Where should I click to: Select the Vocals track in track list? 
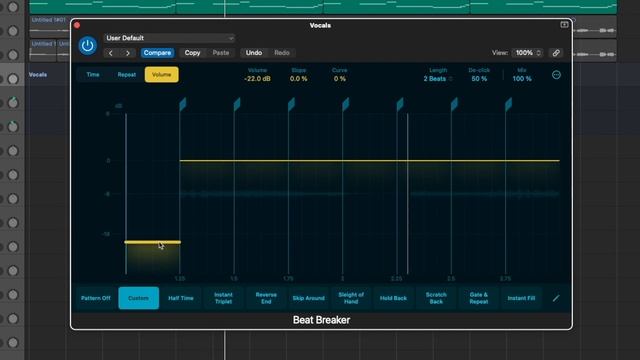point(38,75)
